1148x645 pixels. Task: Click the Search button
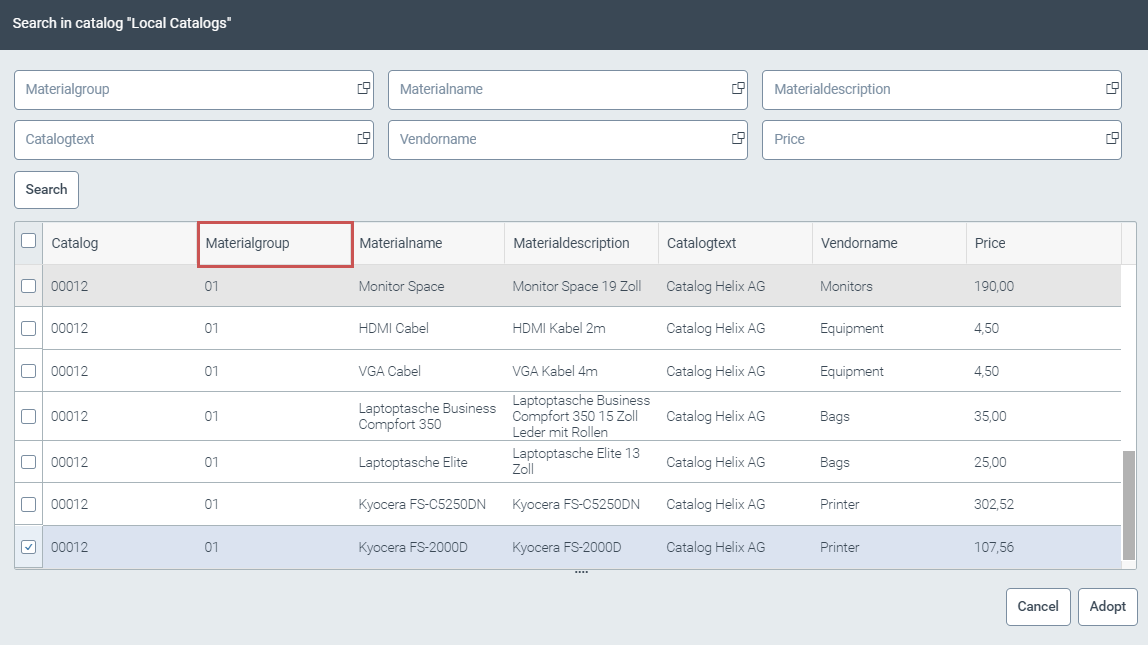click(45, 189)
